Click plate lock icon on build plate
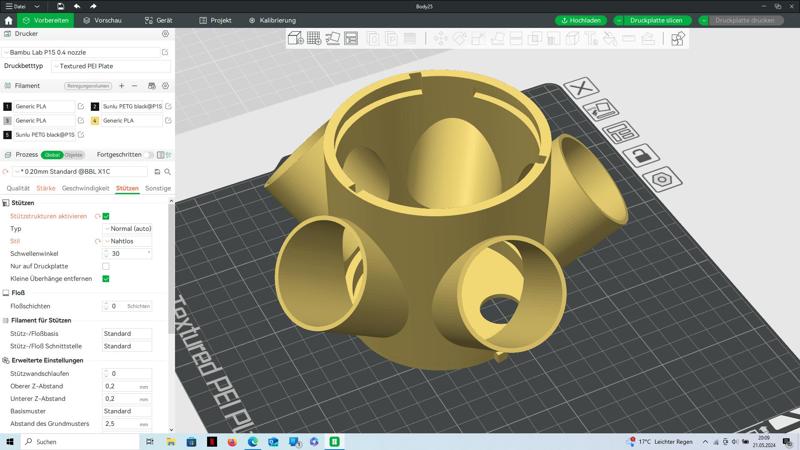This screenshot has width=800, height=450. pyautogui.click(x=641, y=155)
